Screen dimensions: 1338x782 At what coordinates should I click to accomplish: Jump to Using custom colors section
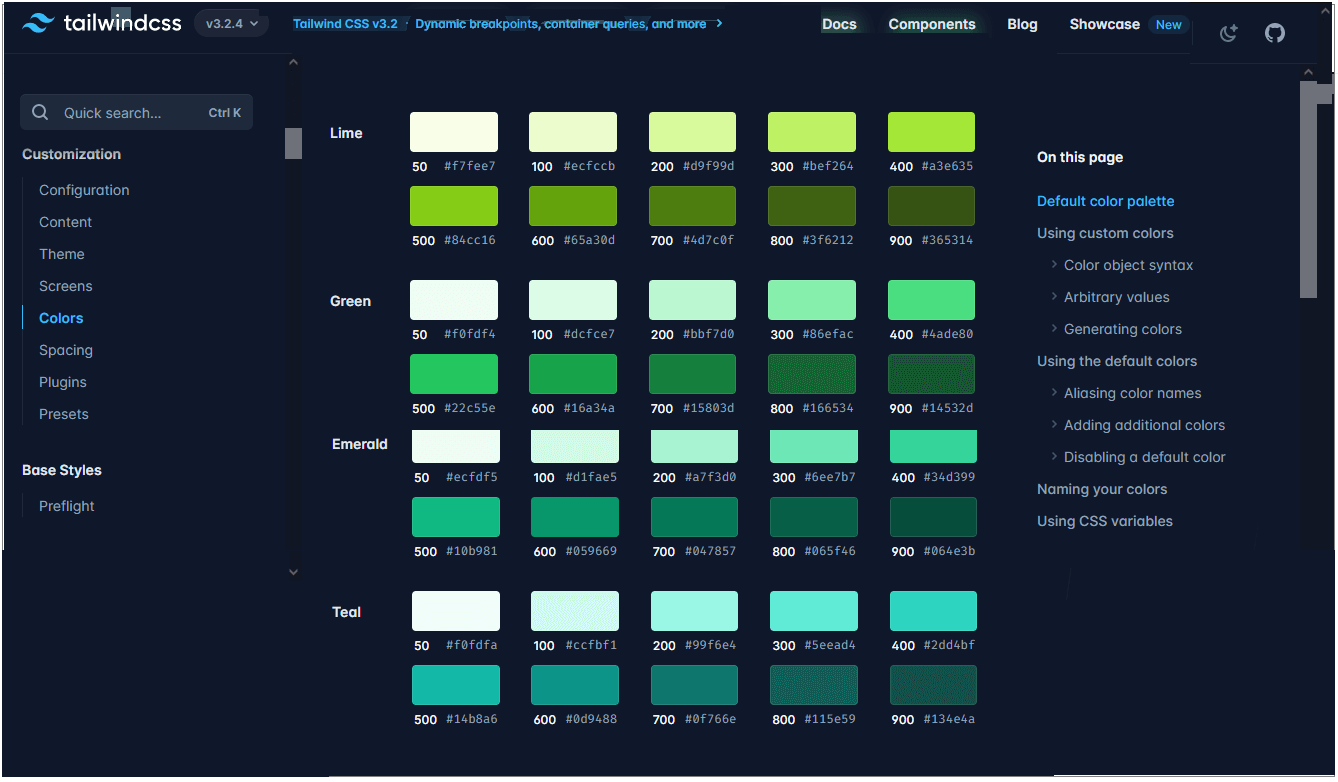click(x=1105, y=233)
